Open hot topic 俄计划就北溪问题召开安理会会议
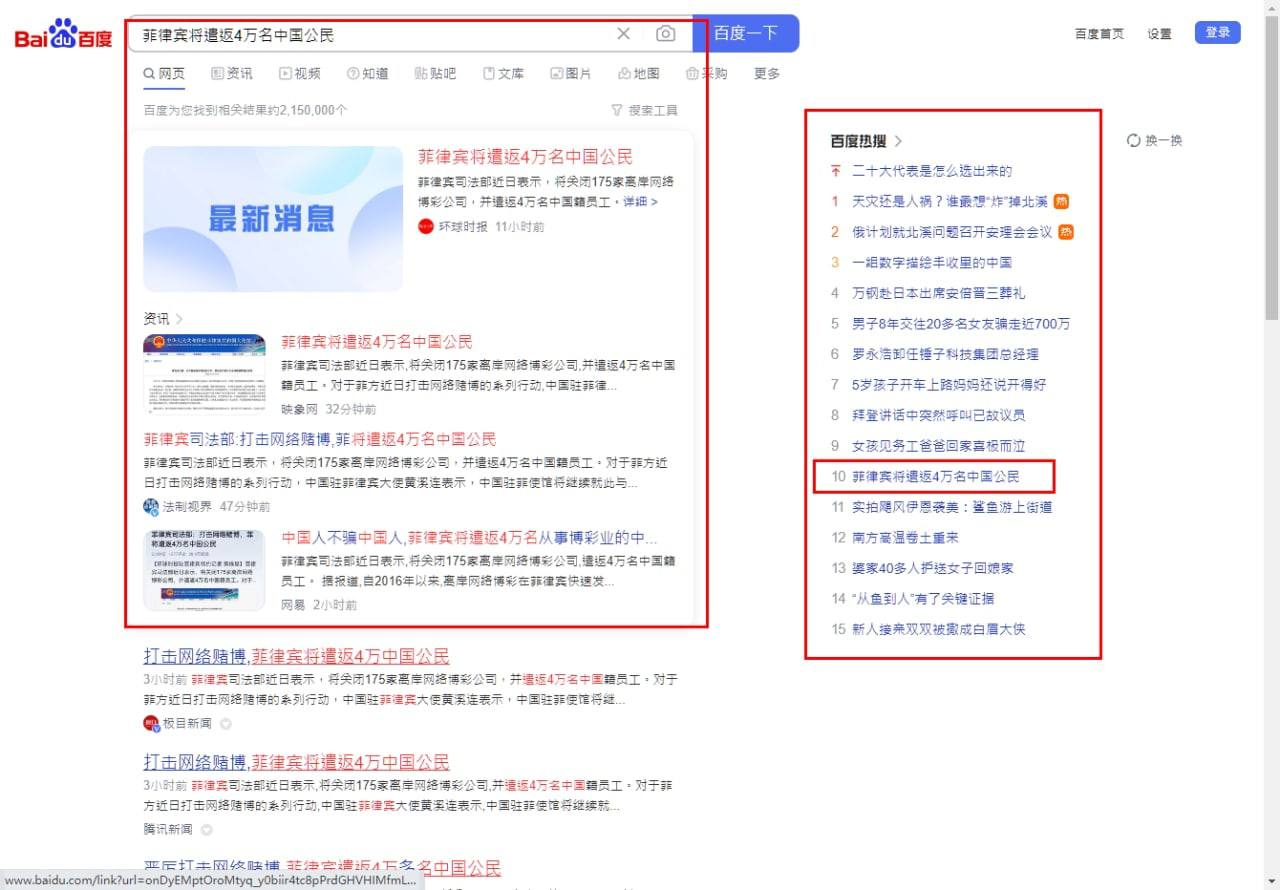The height and width of the screenshot is (890, 1280). [952, 232]
